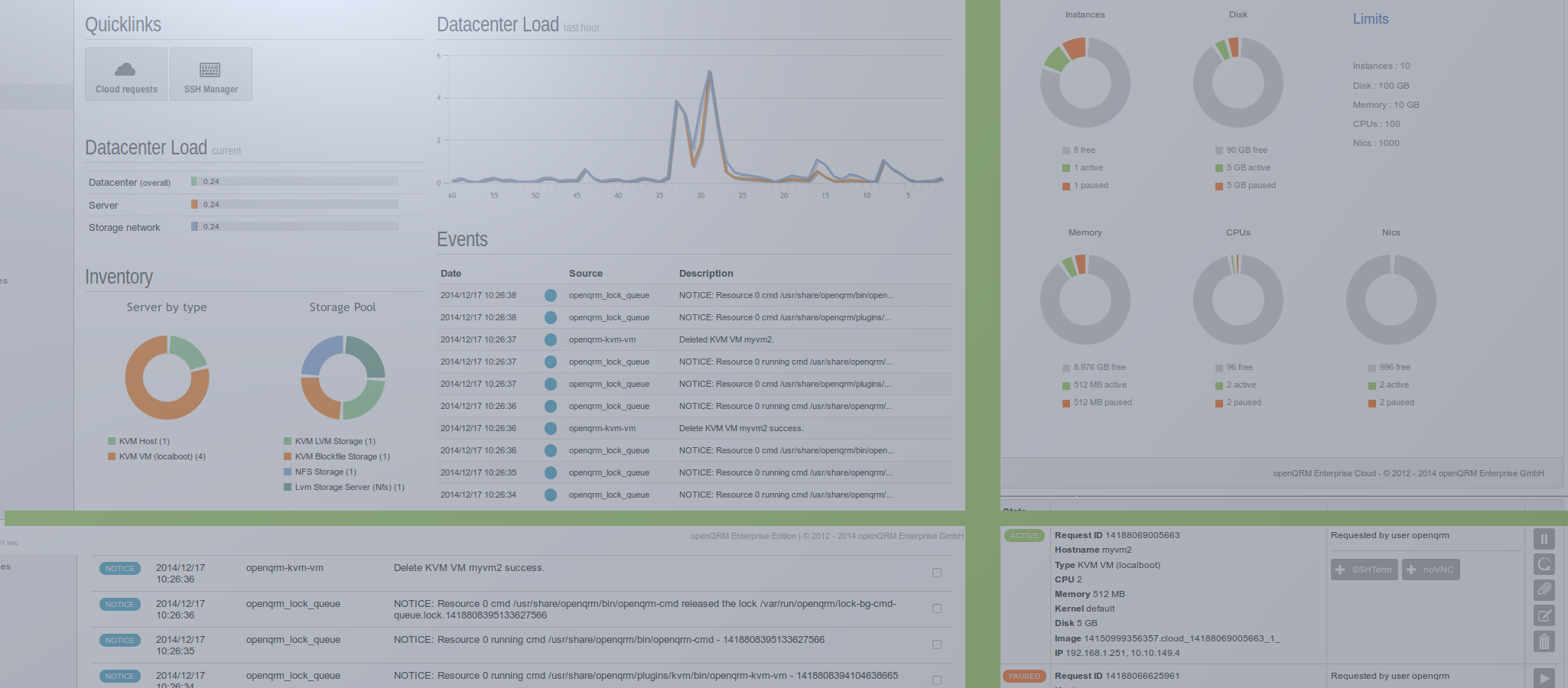
Task: Pause the active myvm2 cloud request
Action: pyautogui.click(x=1544, y=539)
